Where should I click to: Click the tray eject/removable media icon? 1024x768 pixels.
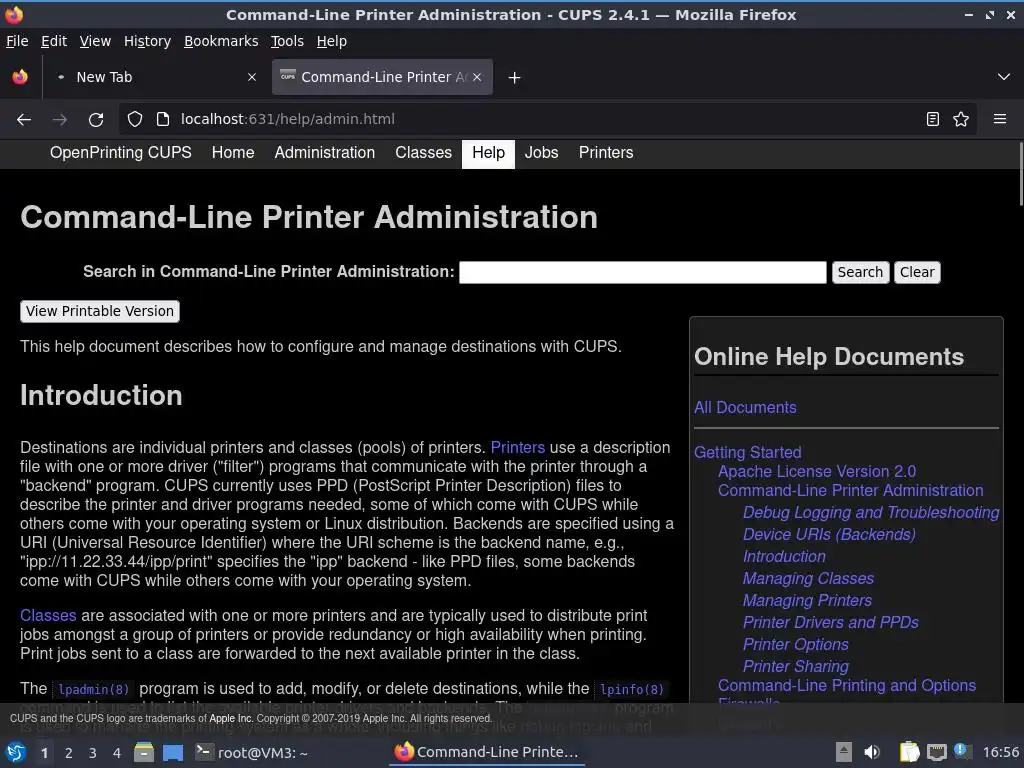844,752
